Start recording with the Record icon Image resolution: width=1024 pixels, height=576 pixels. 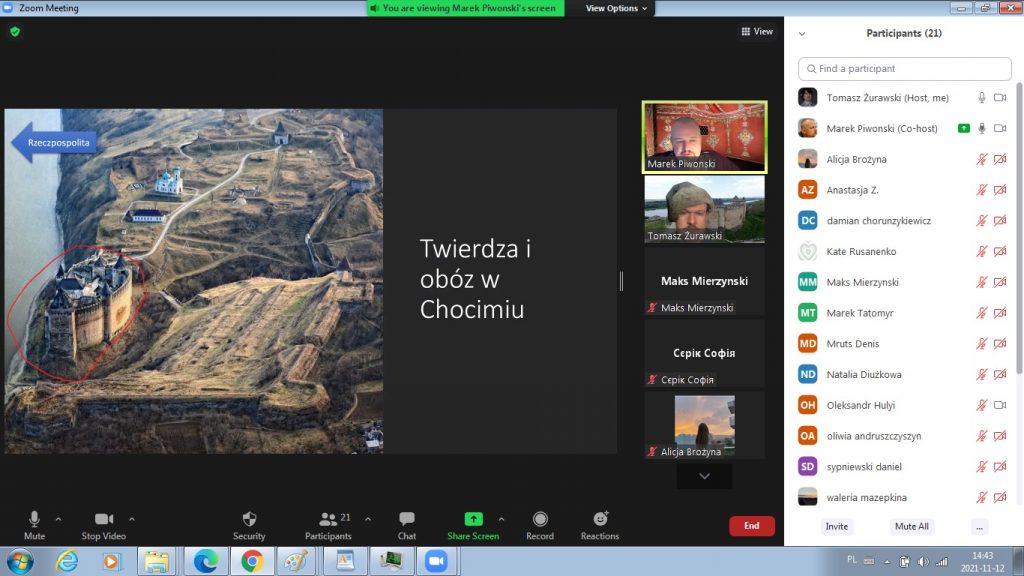pos(540,519)
